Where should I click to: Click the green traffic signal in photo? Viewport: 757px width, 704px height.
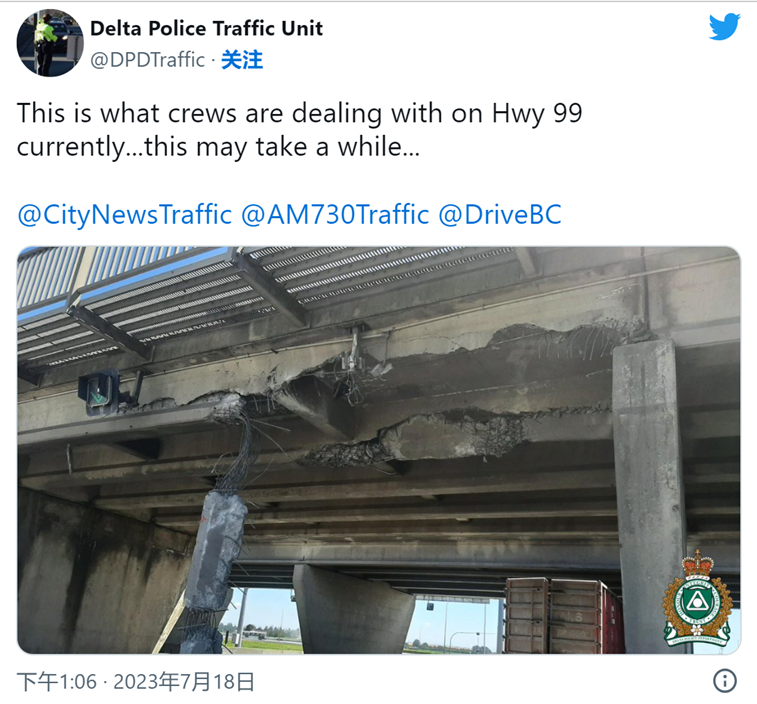coord(99,392)
